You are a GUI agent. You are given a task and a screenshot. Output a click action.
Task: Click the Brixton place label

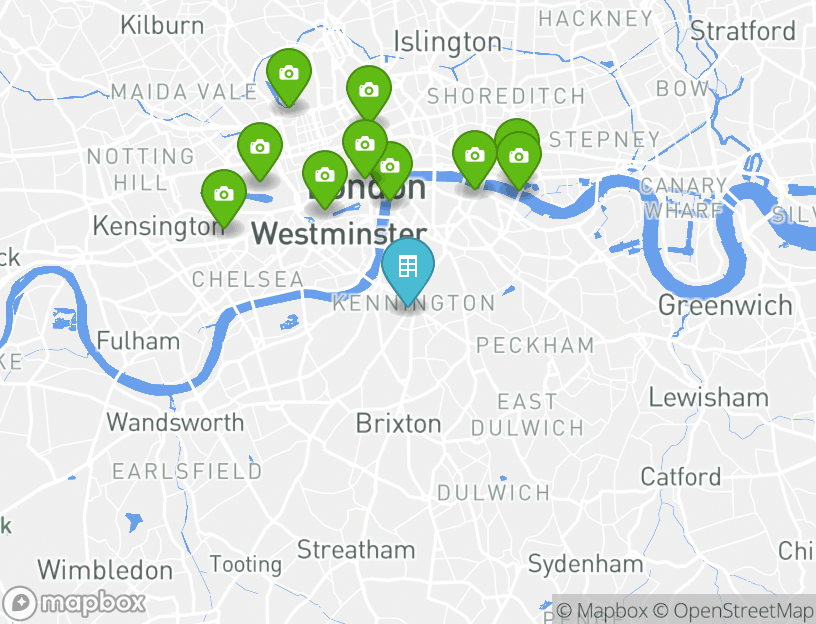pyautogui.click(x=399, y=424)
